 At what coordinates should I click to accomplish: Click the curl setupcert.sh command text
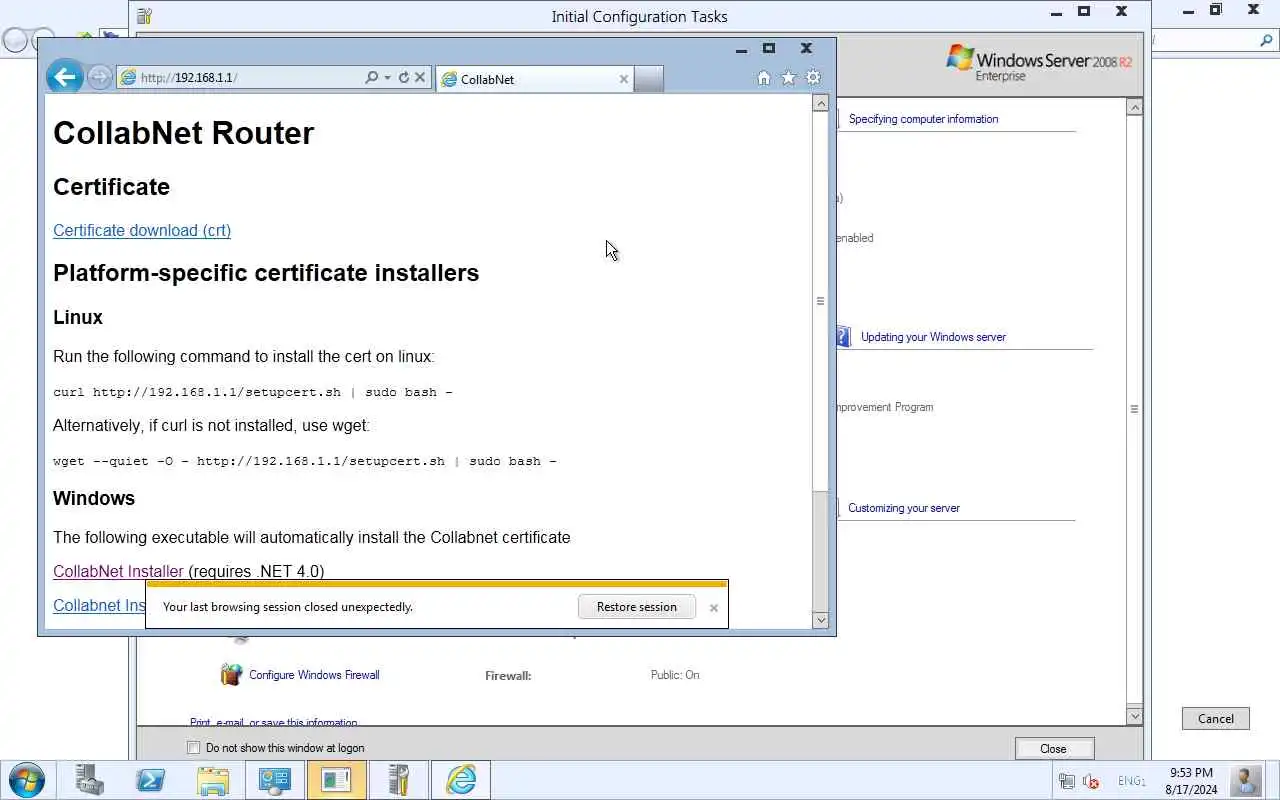tap(253, 392)
